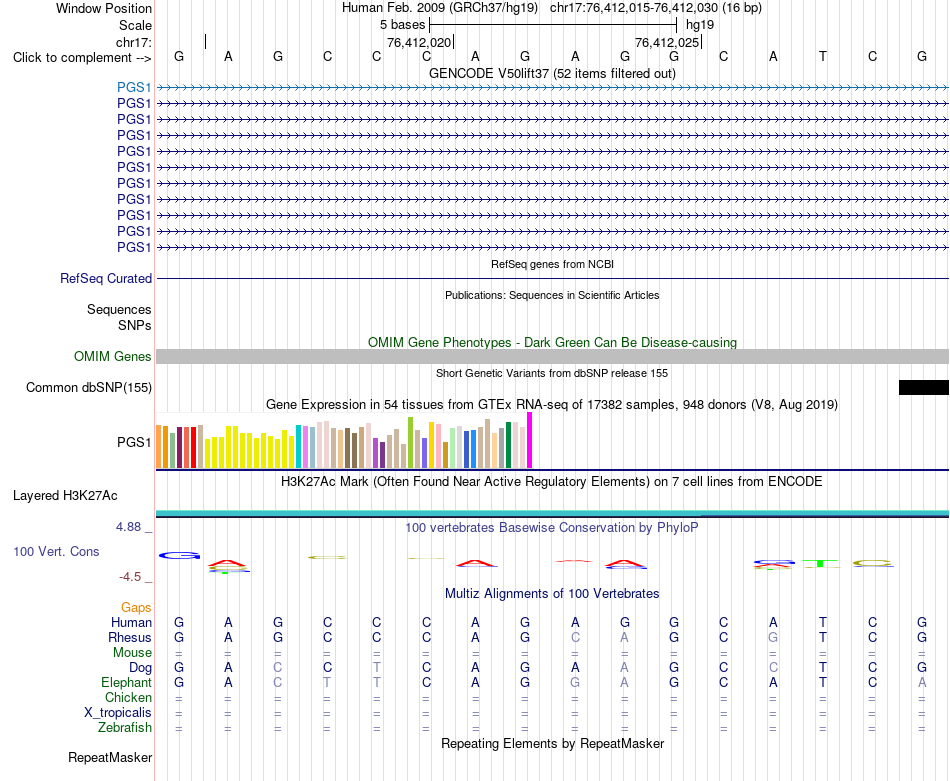Click the Human alignment row label
The height and width of the screenshot is (781, 950).
pos(131,622)
